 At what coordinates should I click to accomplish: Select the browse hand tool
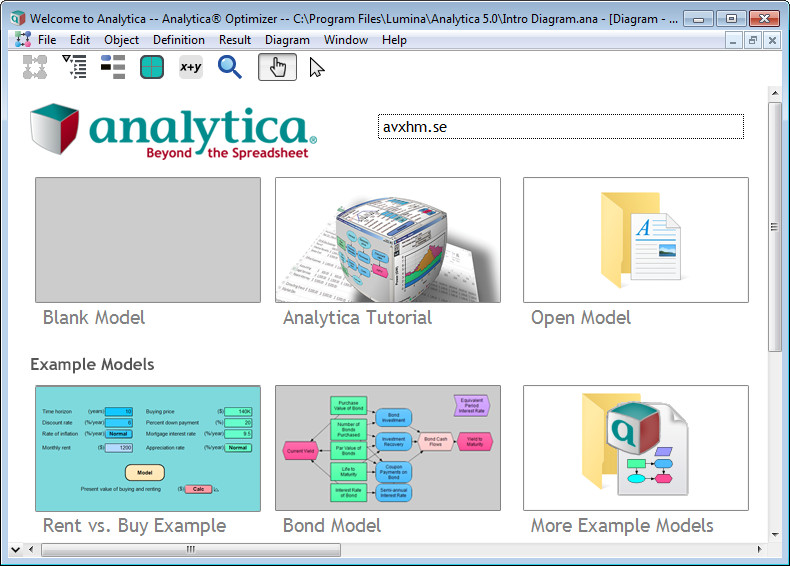pyautogui.click(x=277, y=67)
